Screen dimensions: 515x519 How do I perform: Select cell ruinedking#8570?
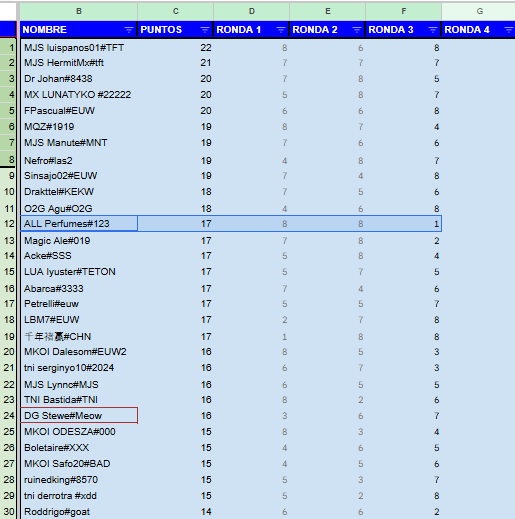coord(79,480)
